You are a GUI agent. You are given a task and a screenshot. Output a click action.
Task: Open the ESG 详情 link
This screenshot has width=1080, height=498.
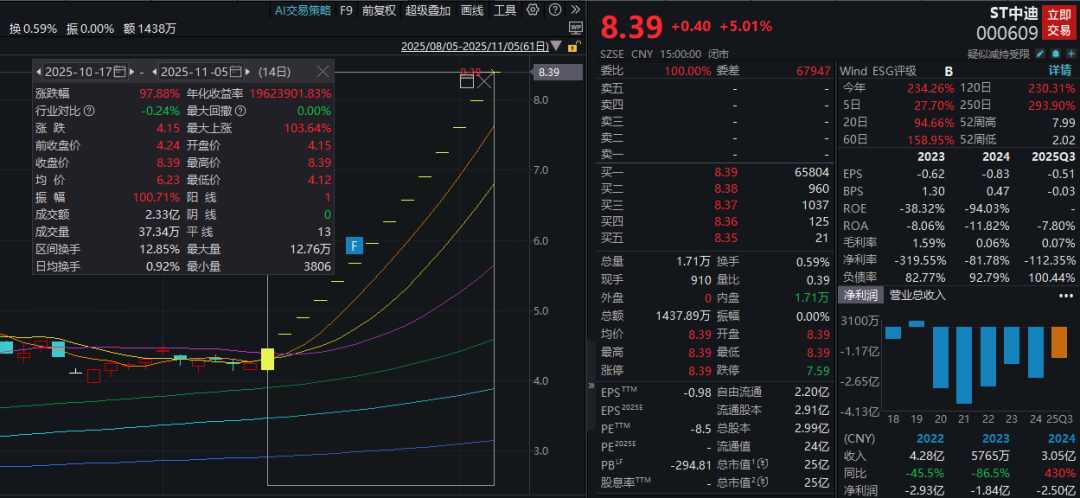pyautogui.click(x=1059, y=71)
